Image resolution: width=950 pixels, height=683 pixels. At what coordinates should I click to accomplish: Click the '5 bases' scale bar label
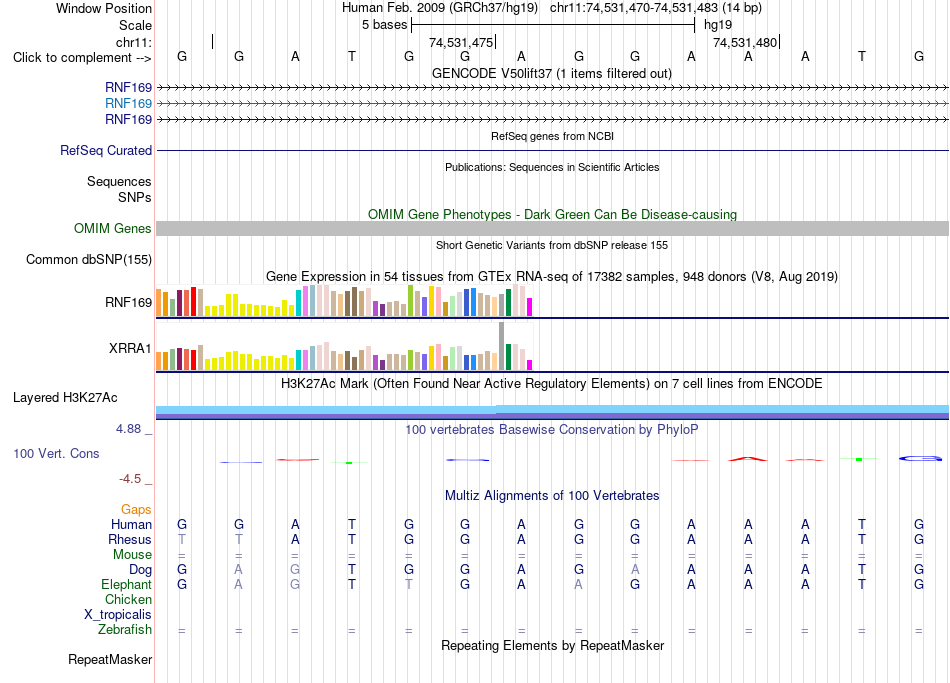click(x=385, y=25)
